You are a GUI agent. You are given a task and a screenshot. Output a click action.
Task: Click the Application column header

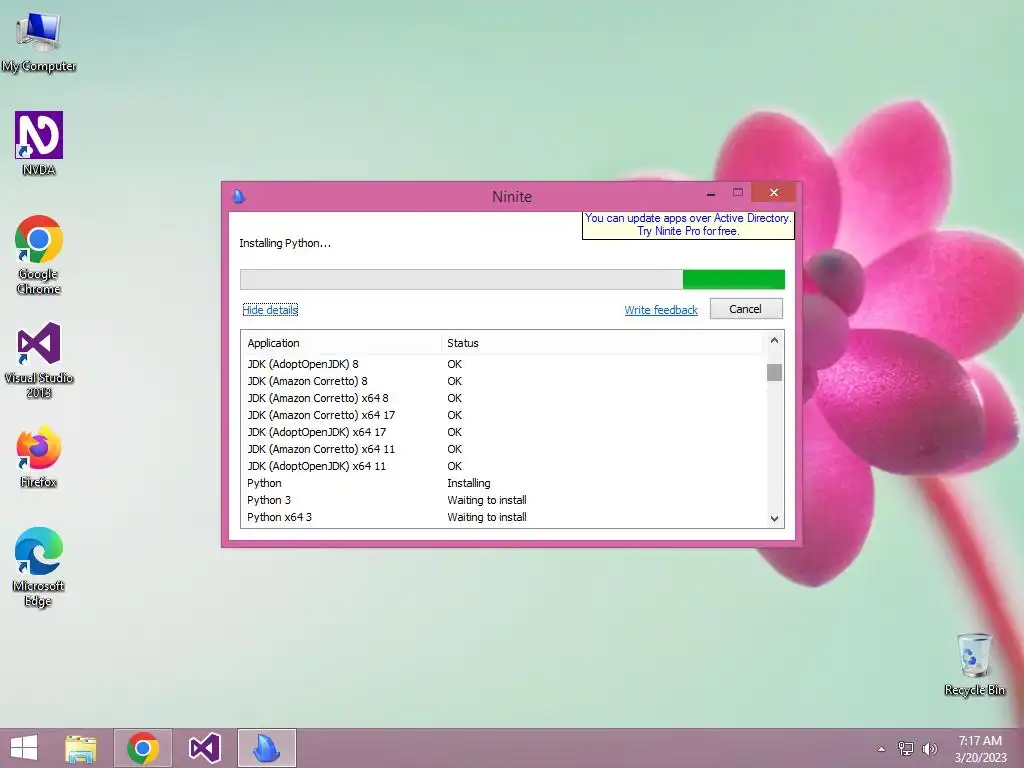342,343
